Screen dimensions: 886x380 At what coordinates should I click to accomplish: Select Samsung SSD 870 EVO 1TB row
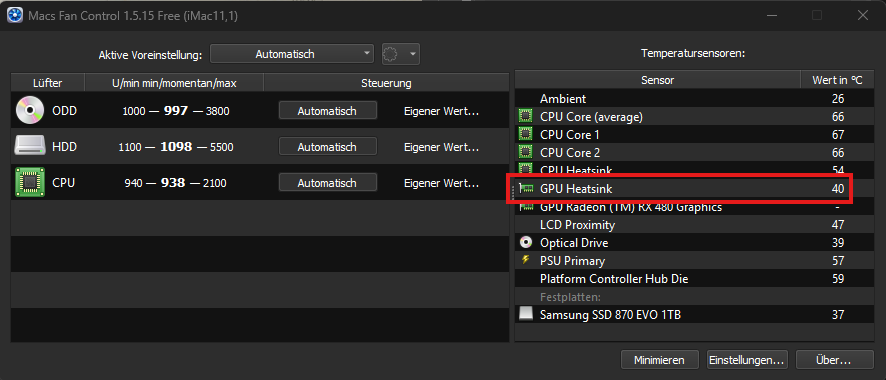[x=694, y=315]
